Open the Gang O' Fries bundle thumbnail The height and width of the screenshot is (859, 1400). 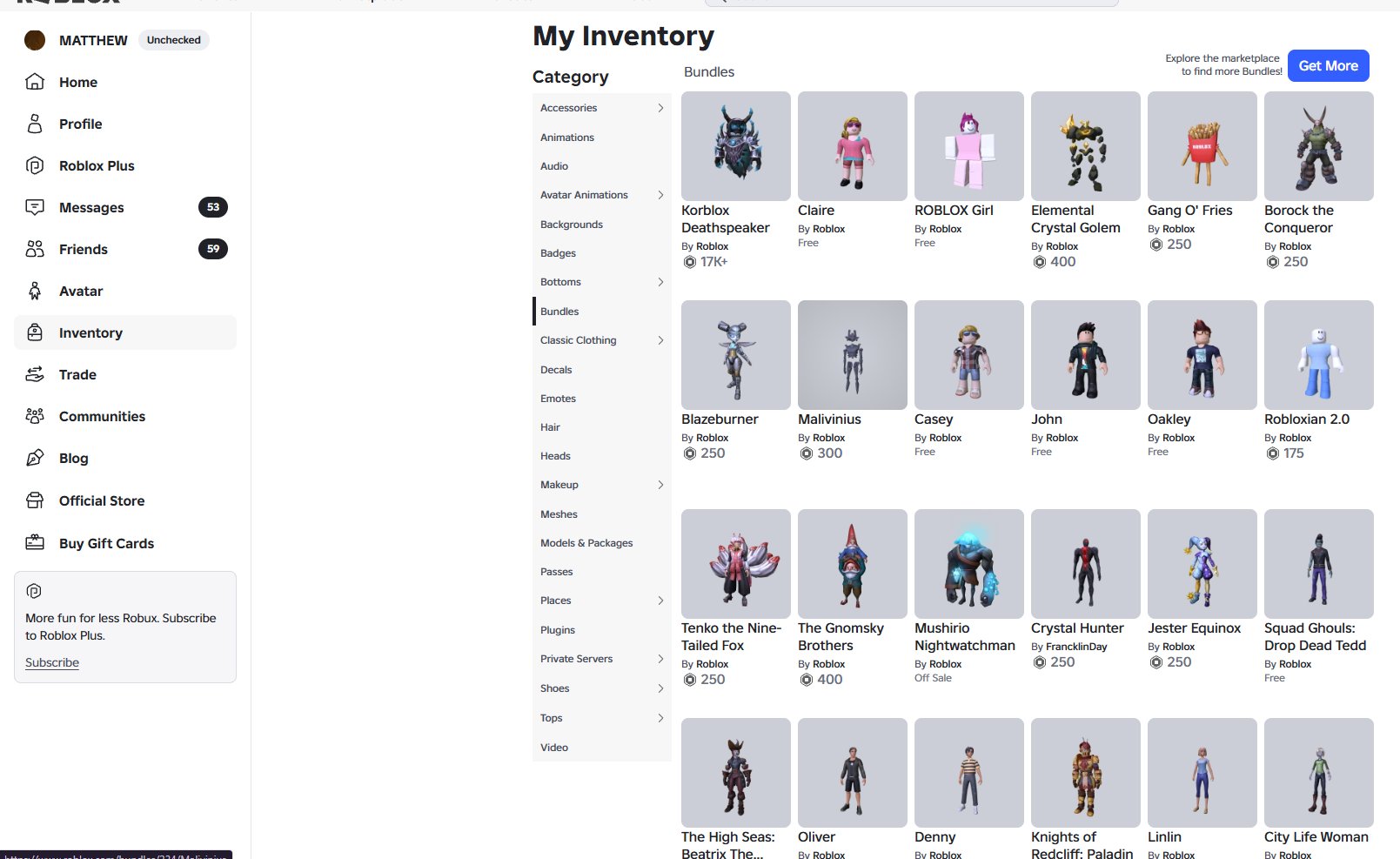point(1202,146)
